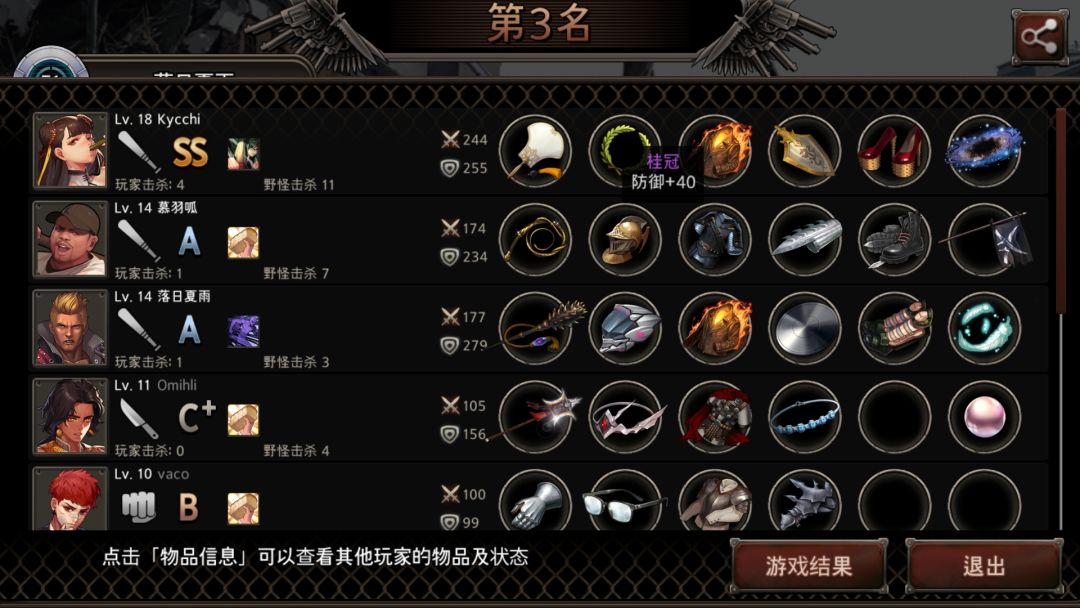1080x608 pixels.
Task: Tap Kycchi's SS rank badge
Action: 190,153
